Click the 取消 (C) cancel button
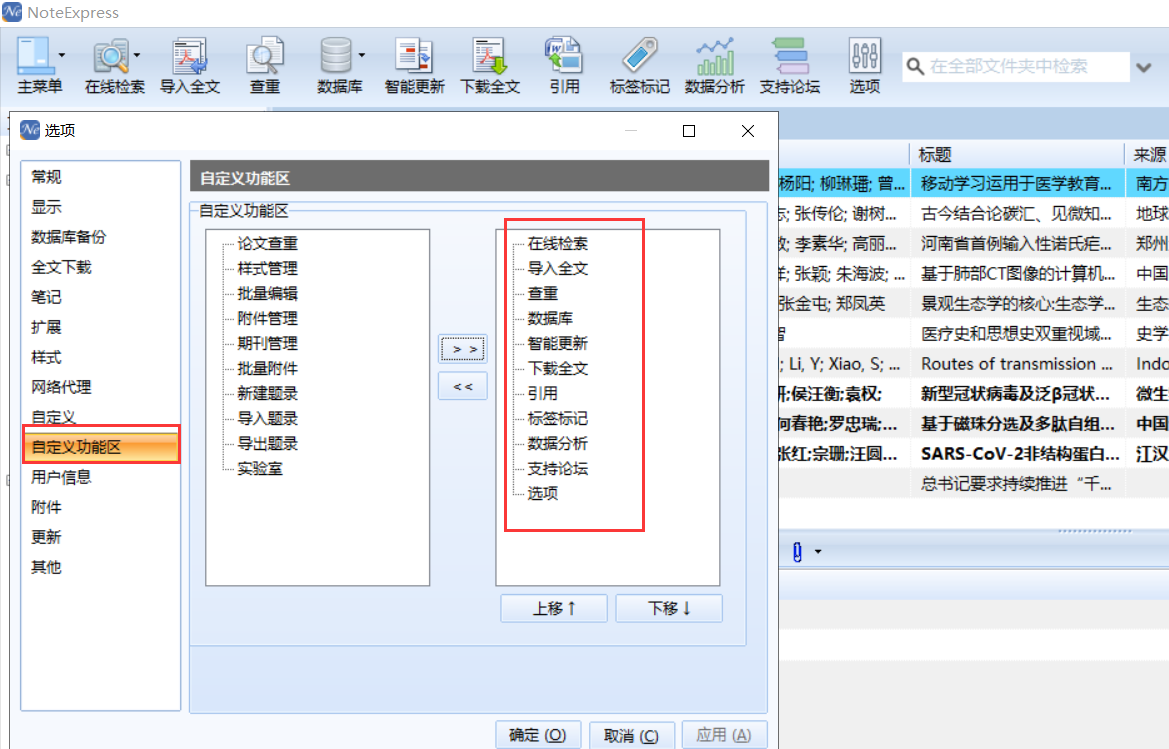This screenshot has width=1169, height=749. 631,735
